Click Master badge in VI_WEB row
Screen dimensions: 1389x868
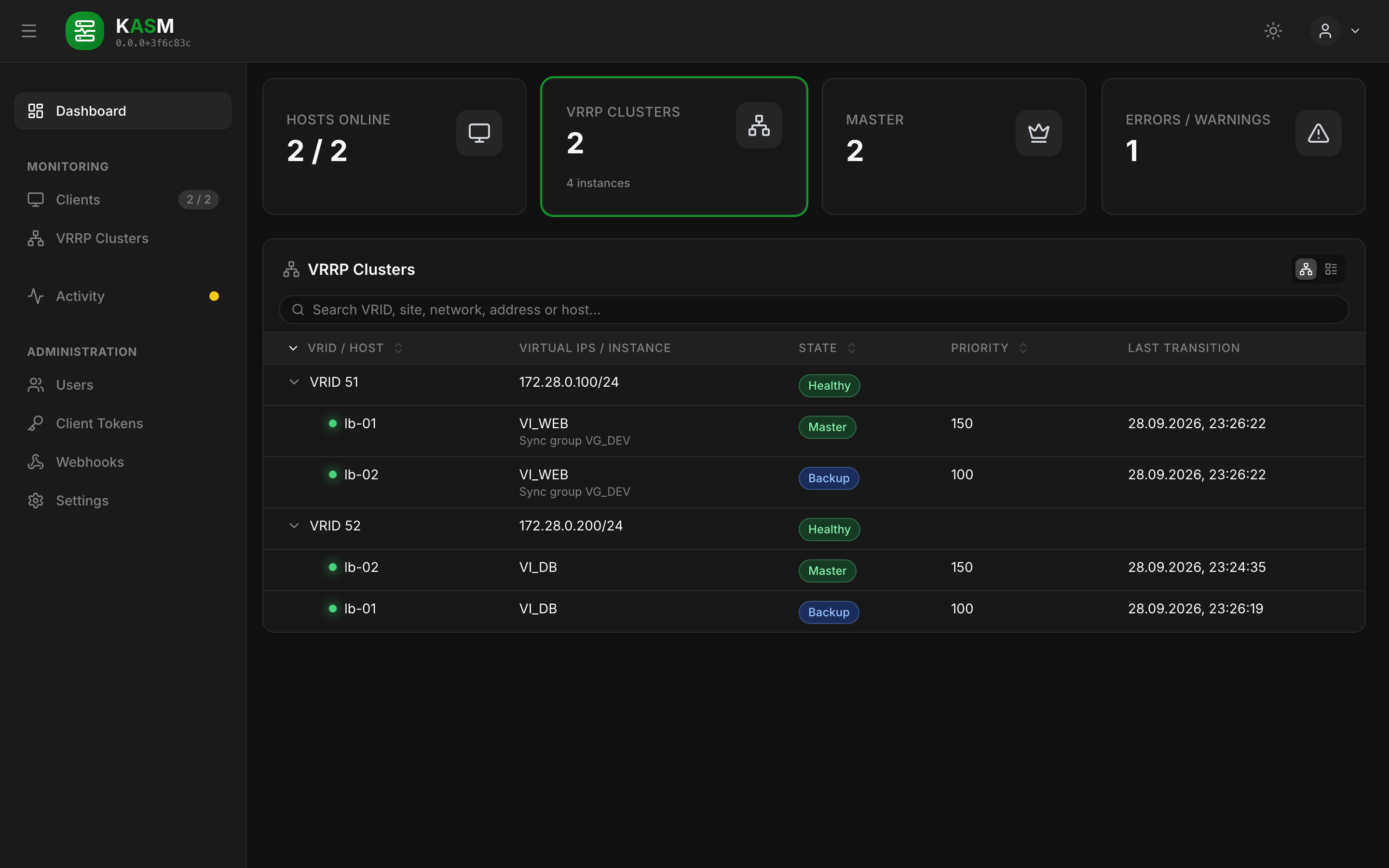click(x=827, y=427)
